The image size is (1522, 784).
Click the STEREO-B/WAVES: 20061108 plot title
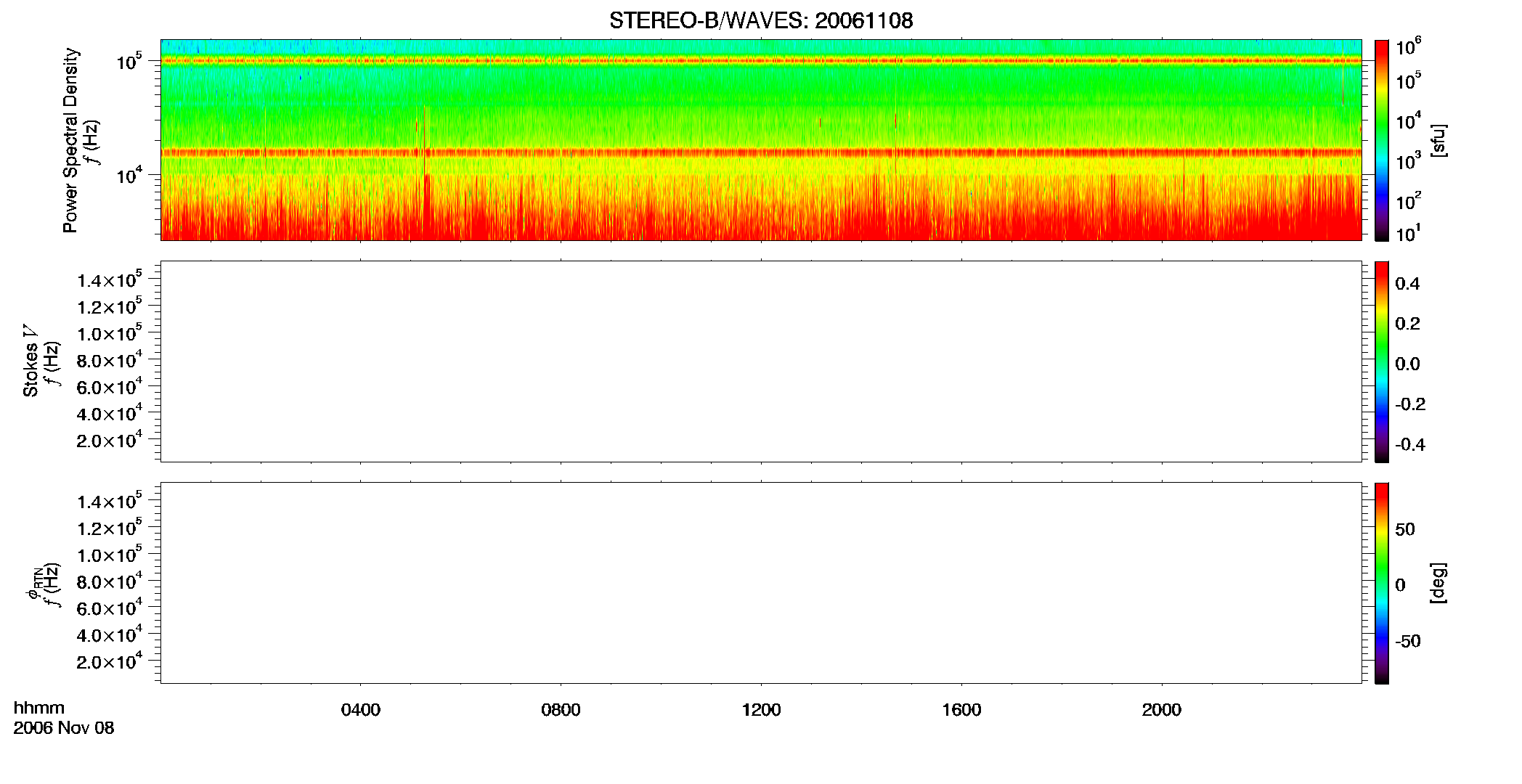coord(761,20)
